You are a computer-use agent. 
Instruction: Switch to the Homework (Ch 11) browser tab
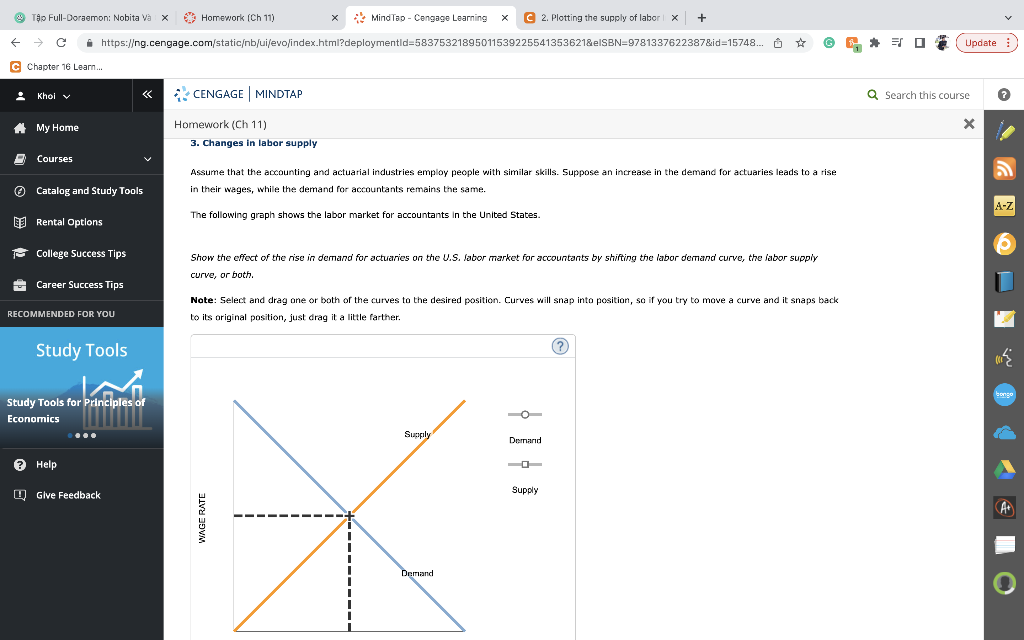click(240, 17)
